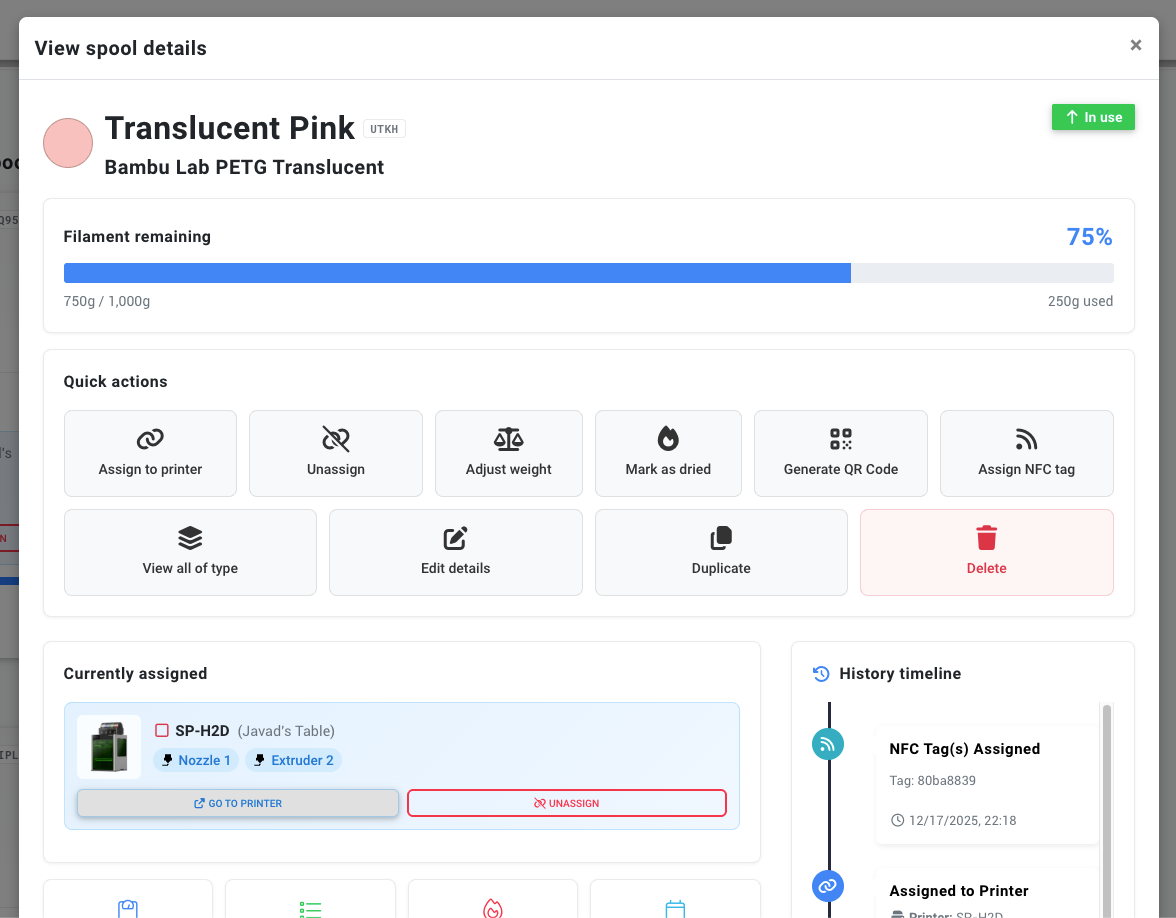
Task: Click the history timeline scrollbar
Action: coord(1106,810)
